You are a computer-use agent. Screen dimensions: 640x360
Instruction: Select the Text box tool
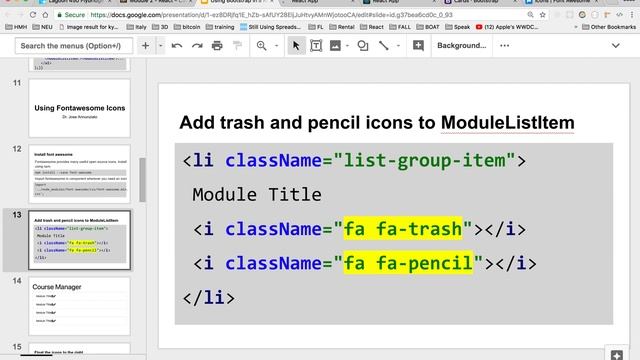pos(316,46)
